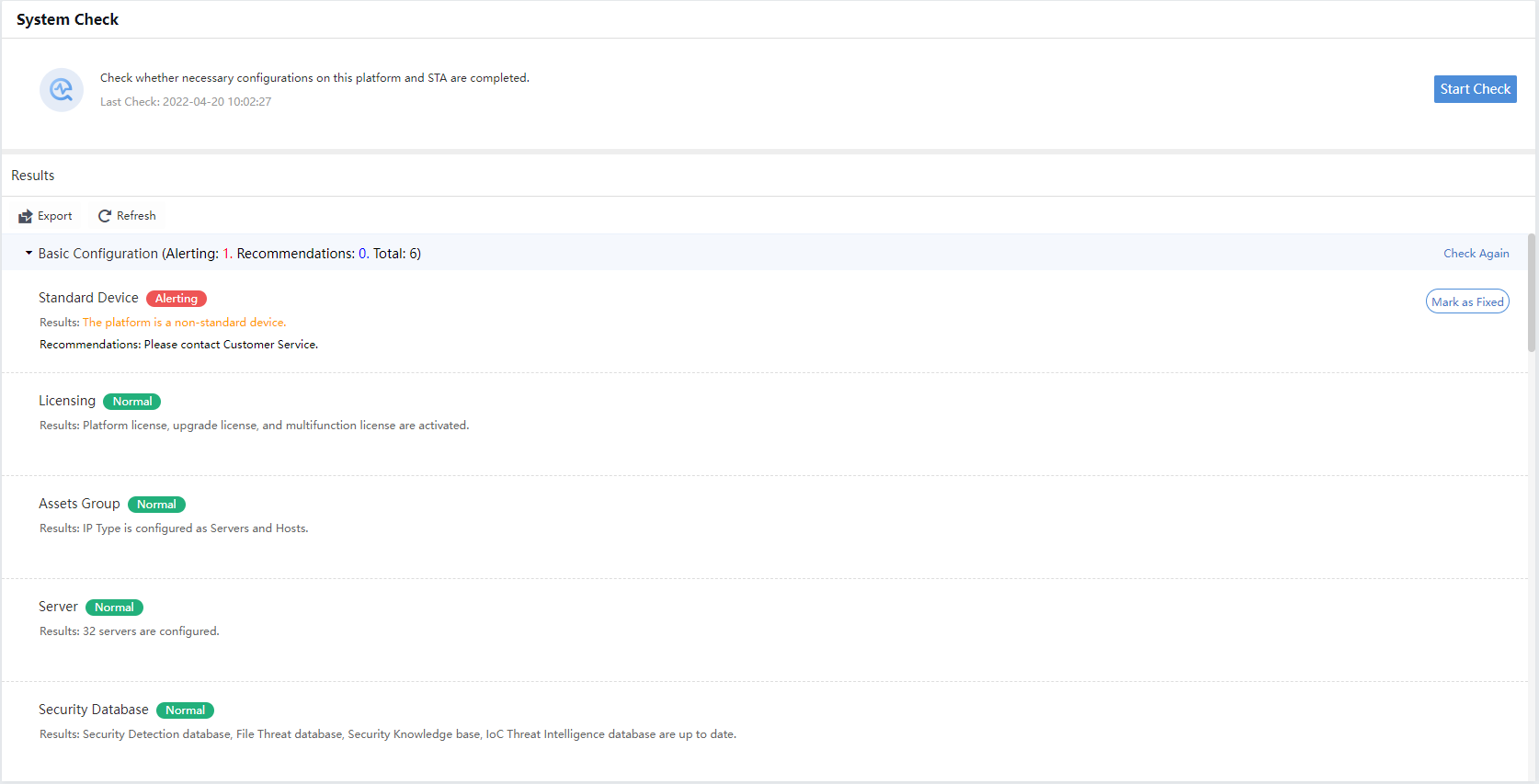This screenshot has width=1539, height=784.
Task: Click the Normal badge beside Licensing
Action: (x=132, y=402)
